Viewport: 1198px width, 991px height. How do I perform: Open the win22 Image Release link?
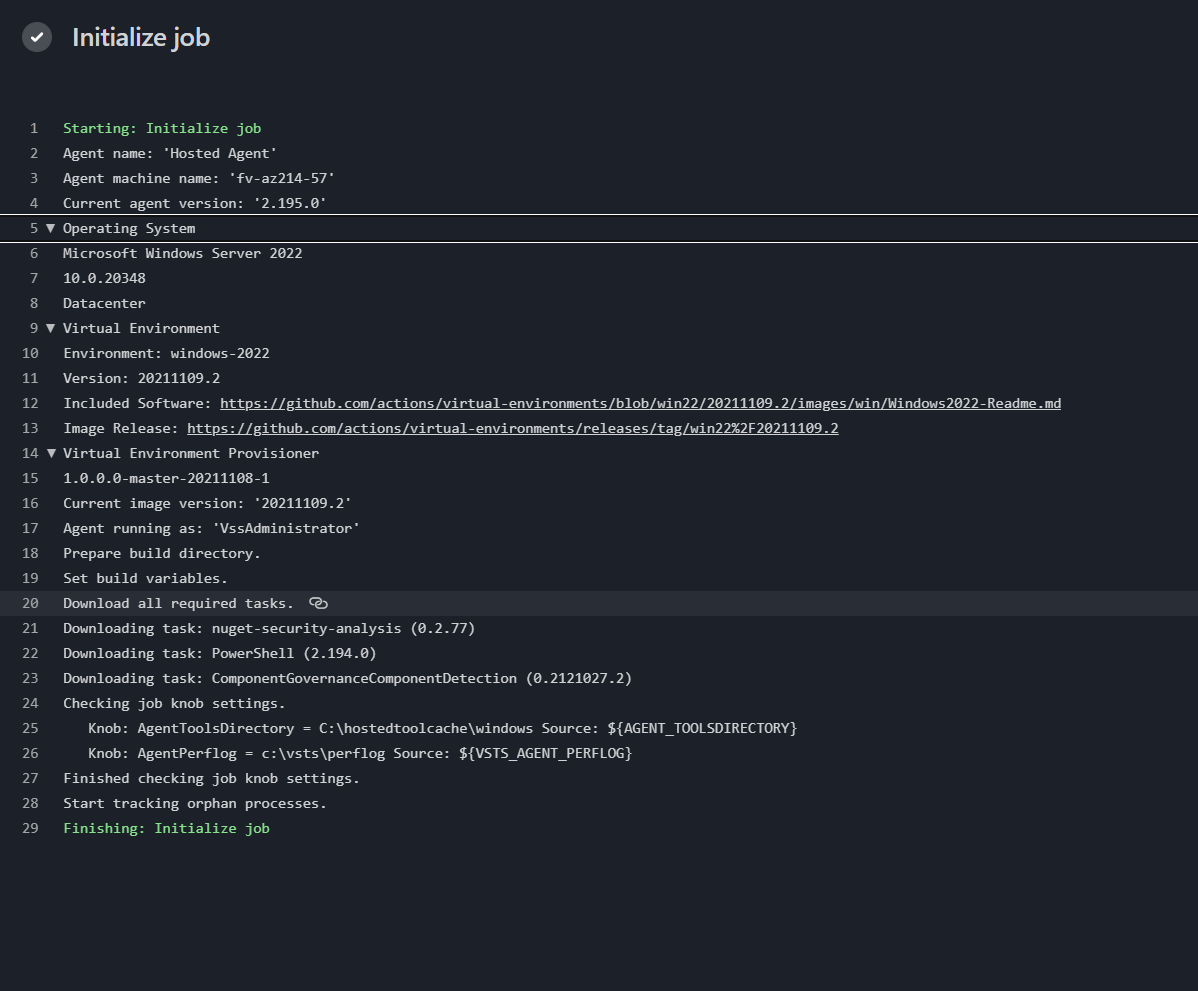pos(510,428)
